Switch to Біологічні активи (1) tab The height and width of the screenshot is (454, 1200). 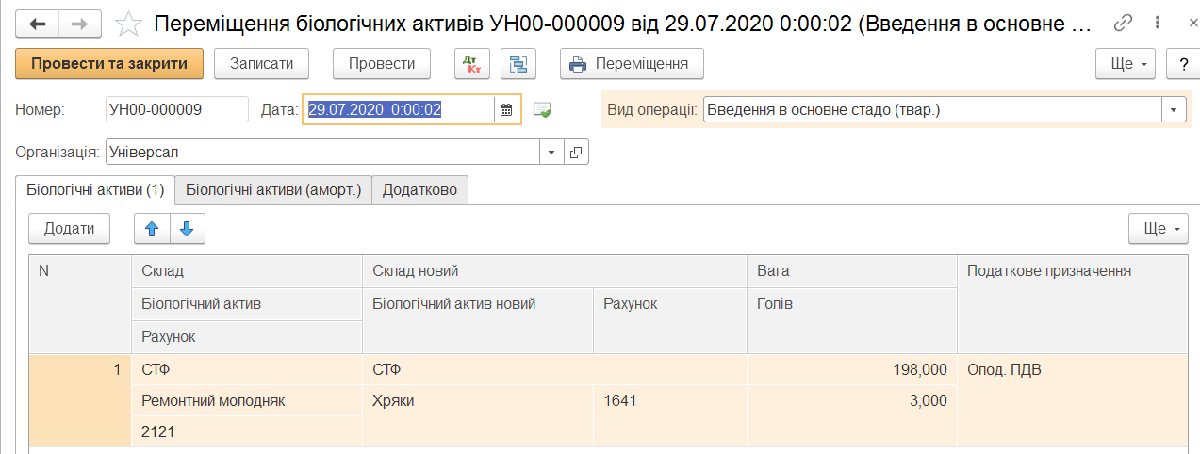click(95, 190)
